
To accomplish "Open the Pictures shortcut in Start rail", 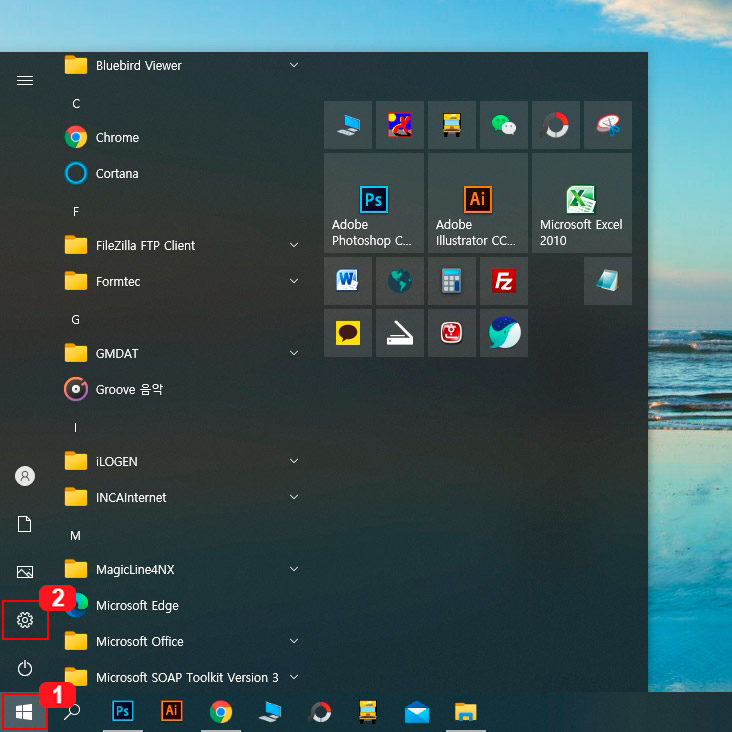I will click(x=25, y=572).
